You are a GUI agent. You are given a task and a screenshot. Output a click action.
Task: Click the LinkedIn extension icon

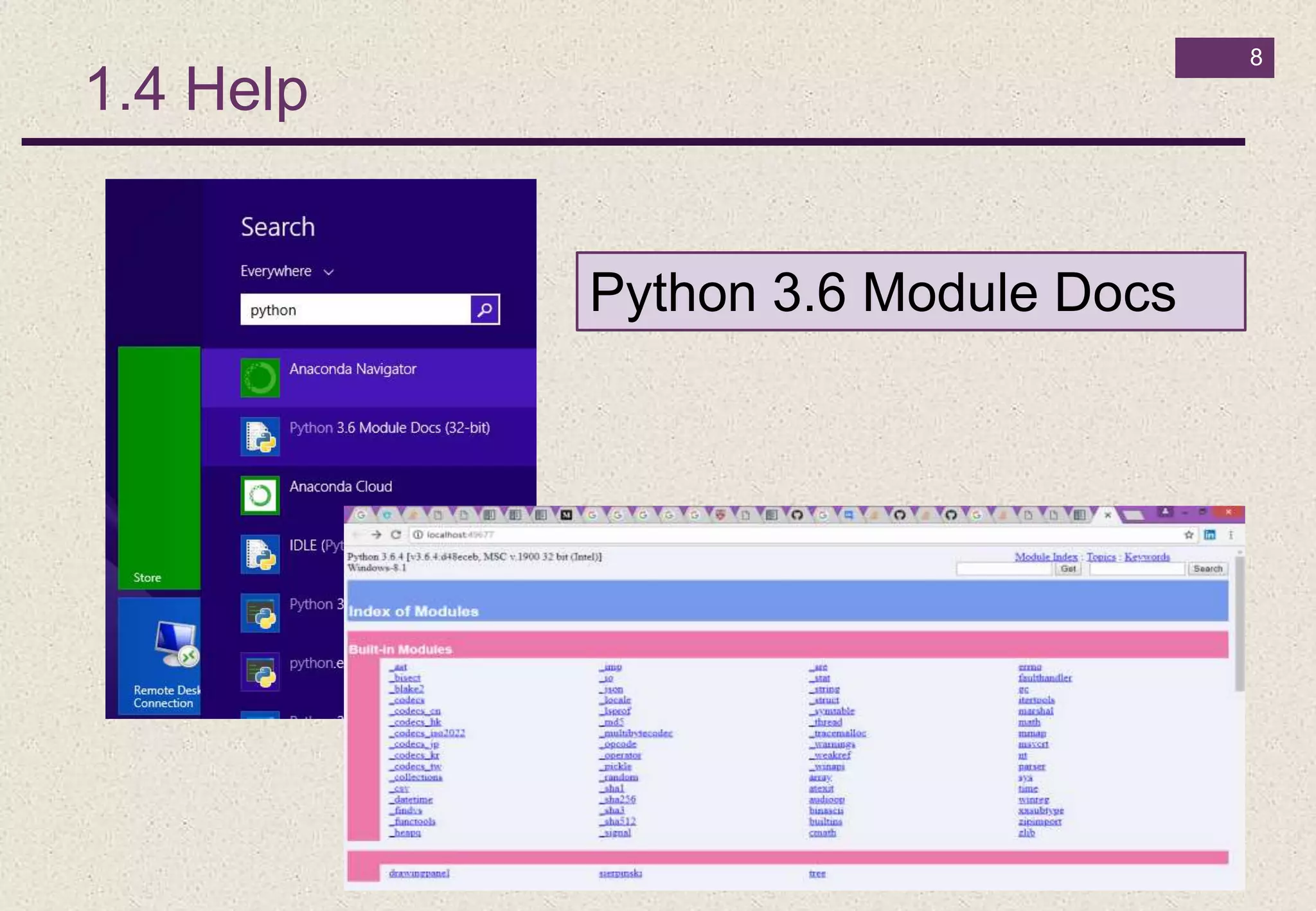pyautogui.click(x=1210, y=535)
